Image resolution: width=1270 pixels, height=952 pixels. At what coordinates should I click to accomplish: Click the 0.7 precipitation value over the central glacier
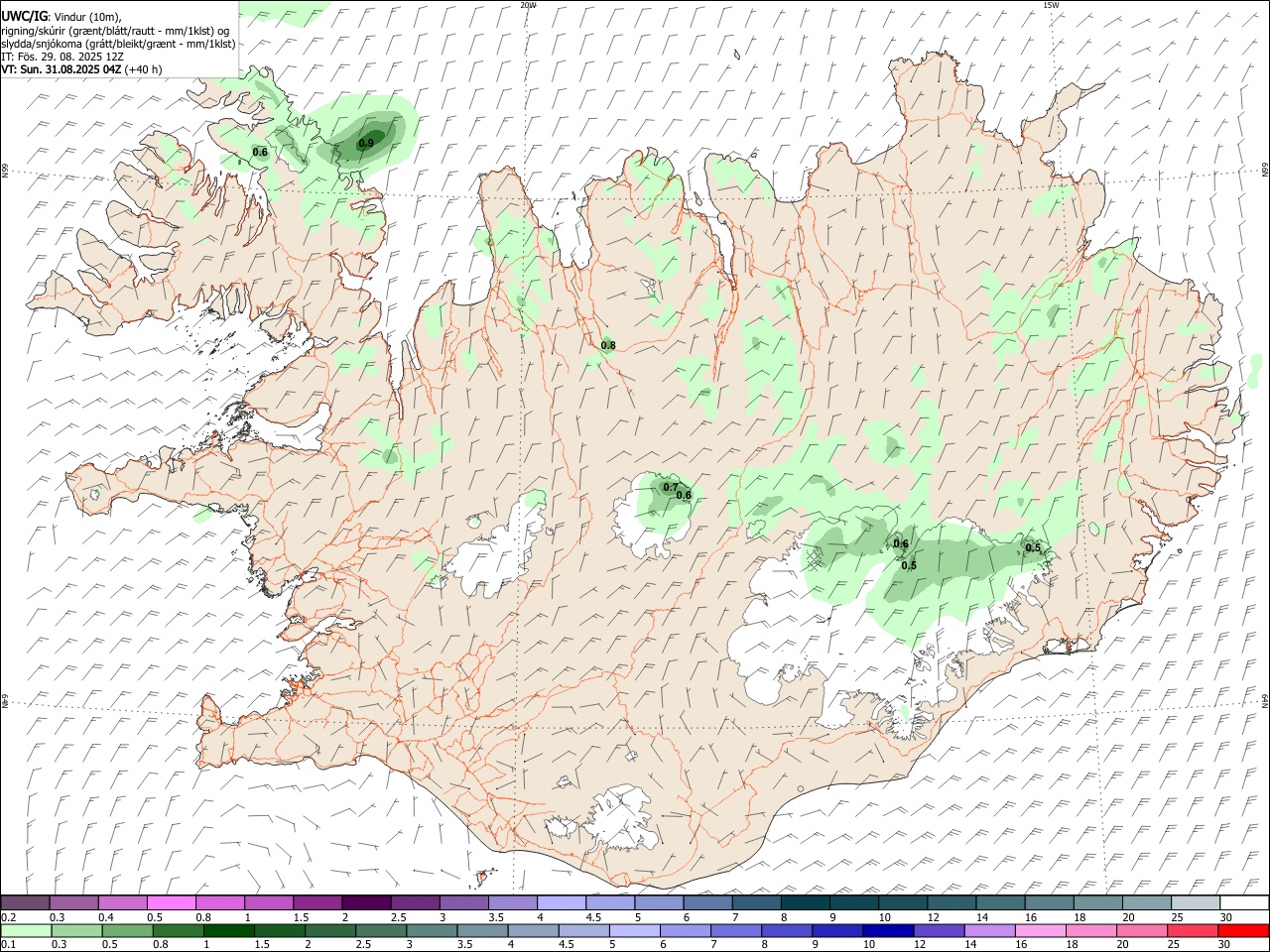click(671, 487)
